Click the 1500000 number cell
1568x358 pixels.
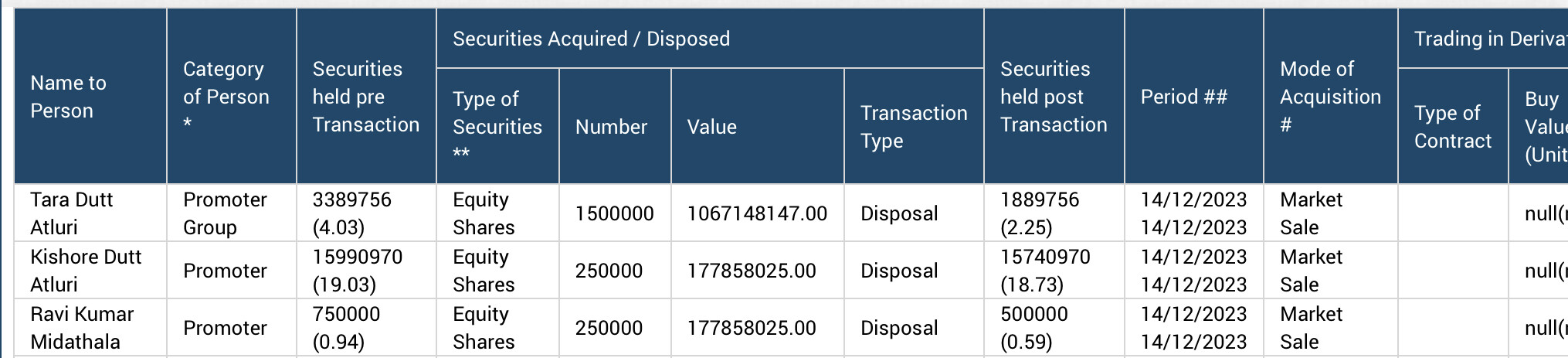click(614, 213)
